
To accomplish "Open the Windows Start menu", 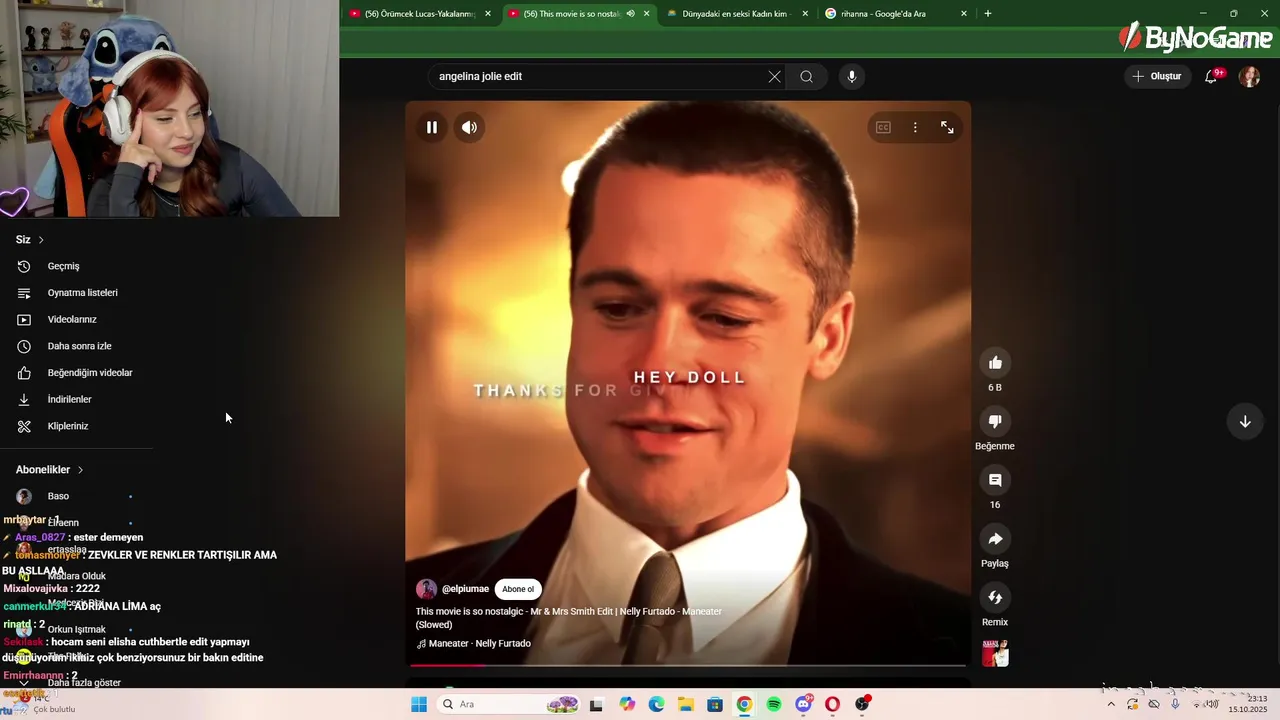I will click(x=419, y=704).
